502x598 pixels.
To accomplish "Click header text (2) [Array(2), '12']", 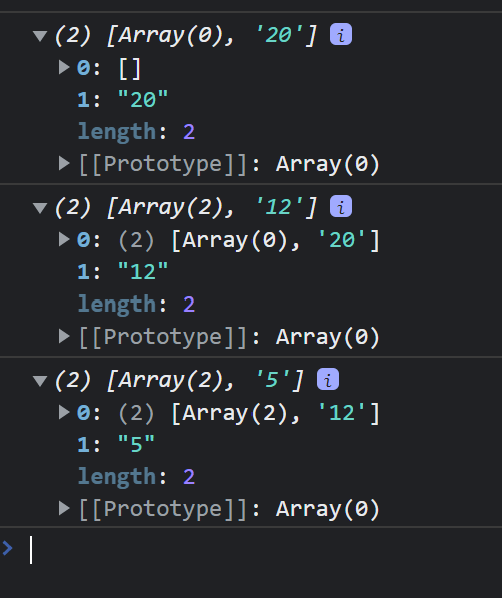I will [186, 207].
